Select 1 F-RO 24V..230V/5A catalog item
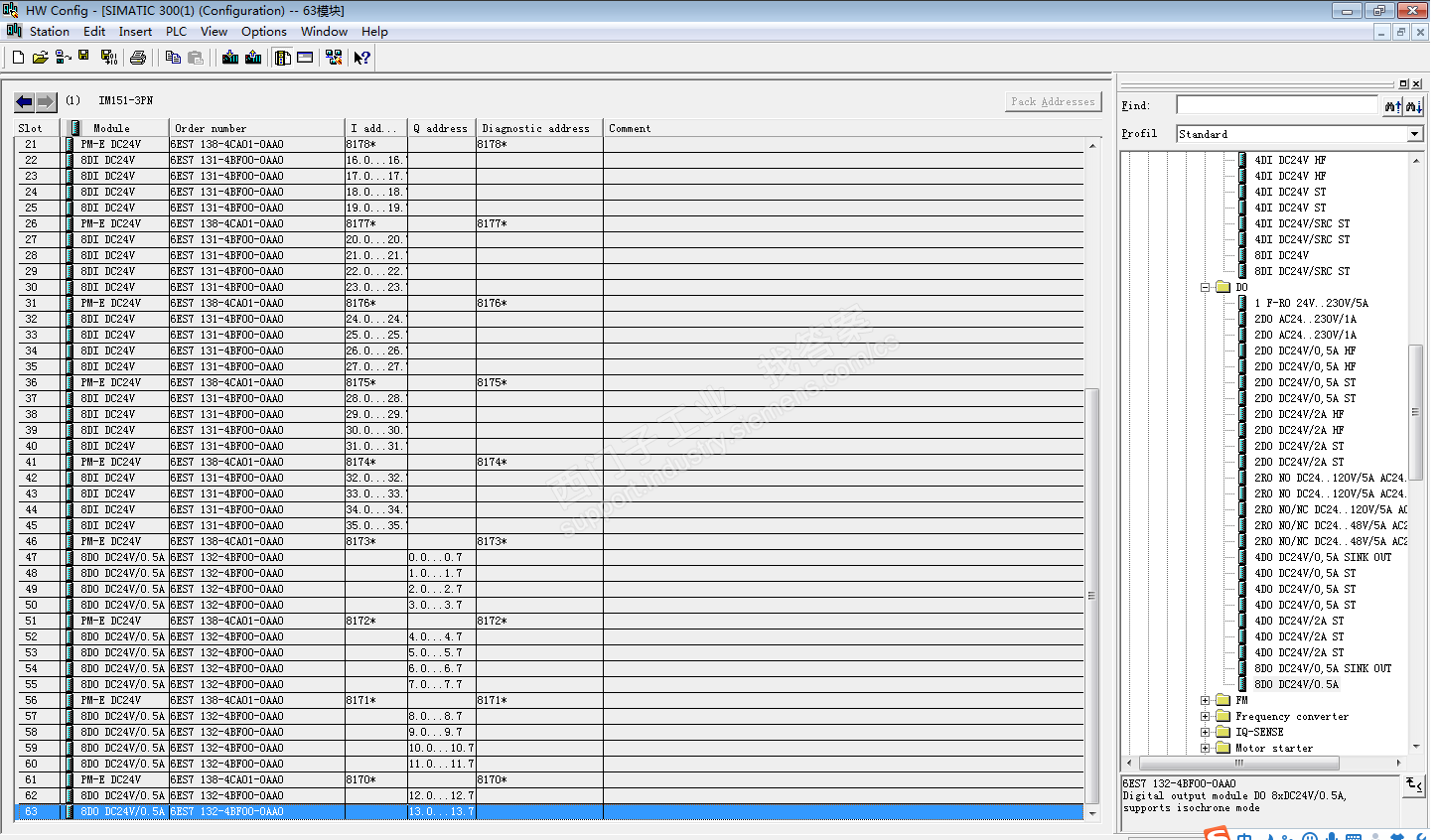Viewport: 1438px width, 840px height. 1311,303
